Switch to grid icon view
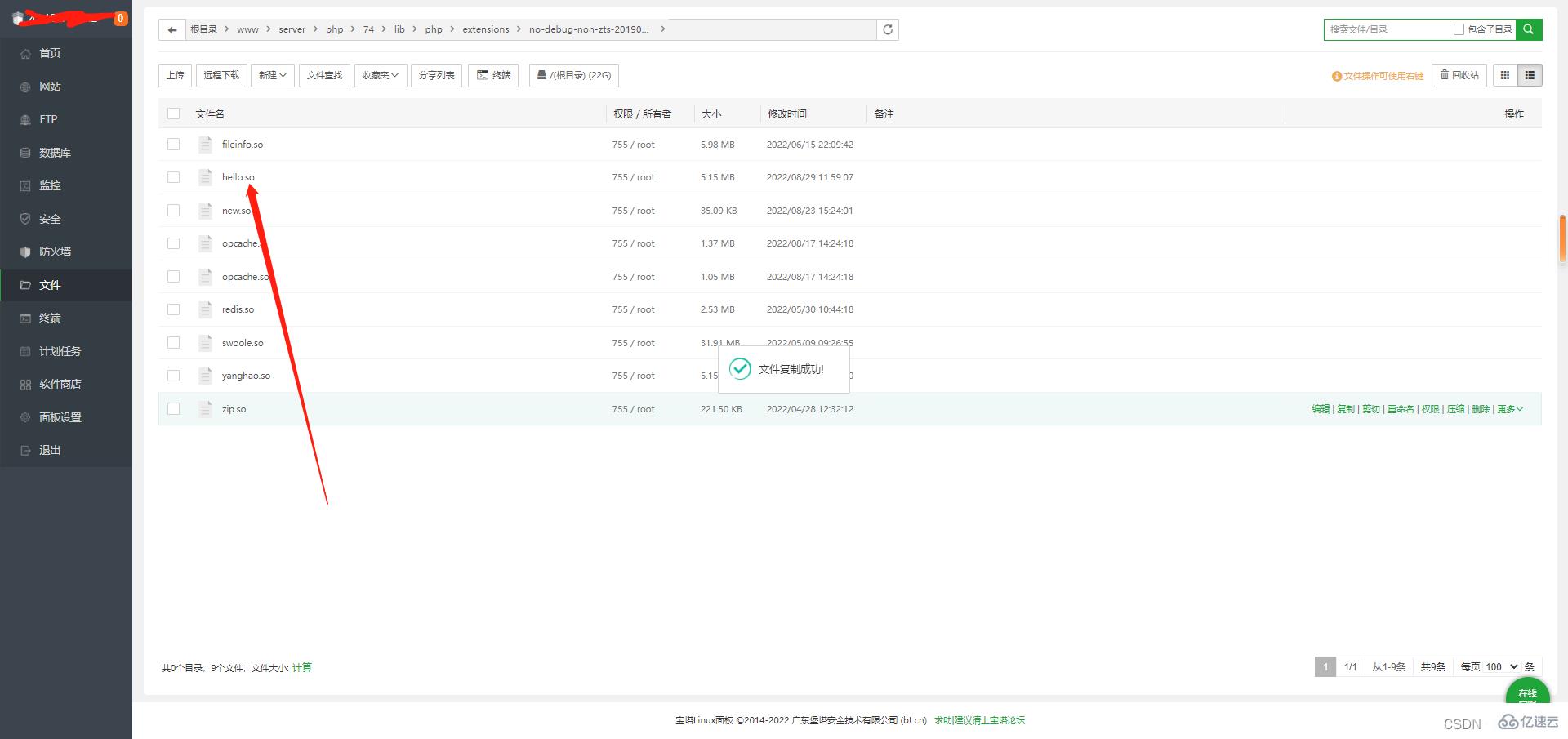 coord(1505,75)
